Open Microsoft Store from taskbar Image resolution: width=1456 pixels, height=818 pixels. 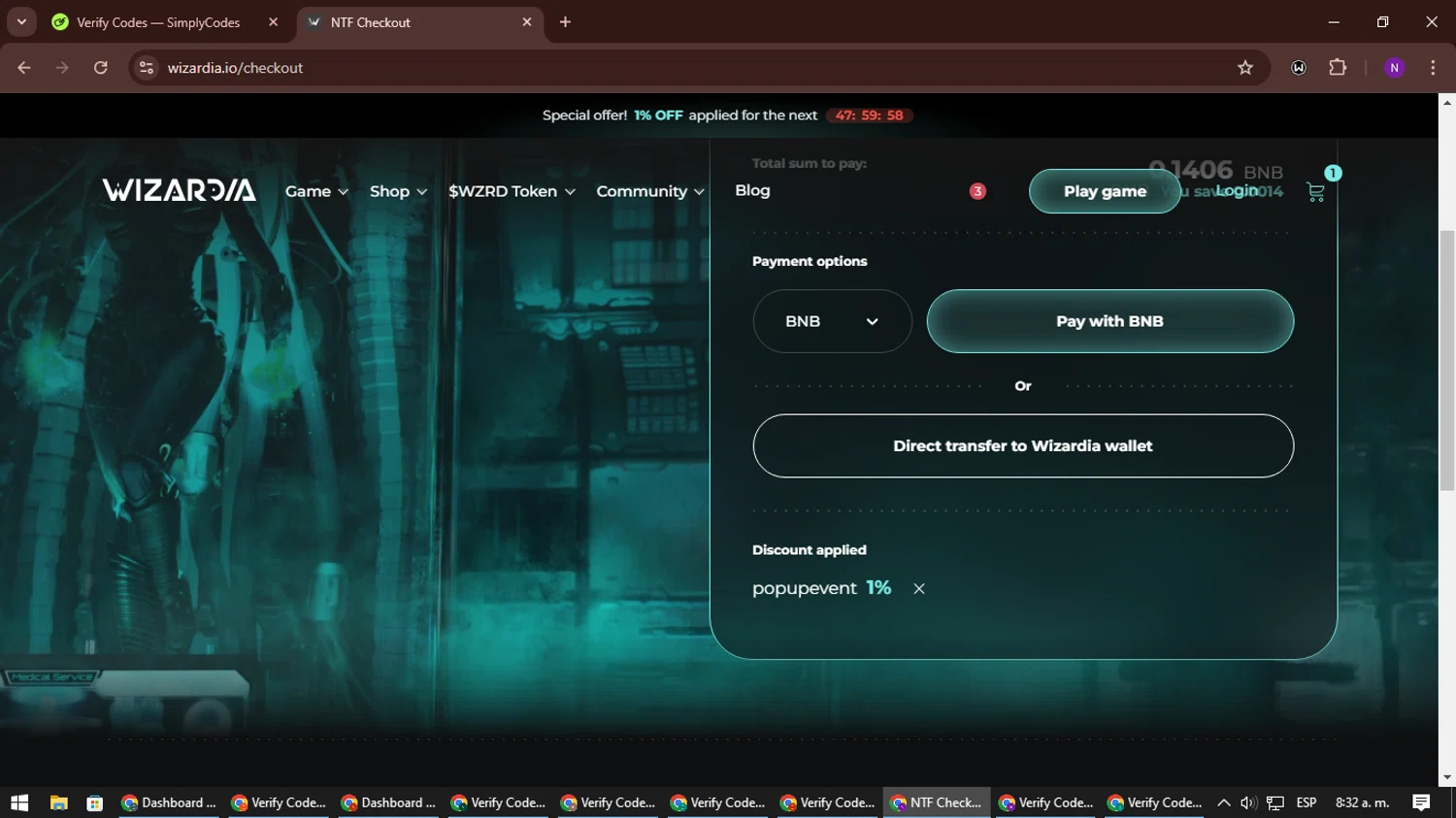[94, 802]
